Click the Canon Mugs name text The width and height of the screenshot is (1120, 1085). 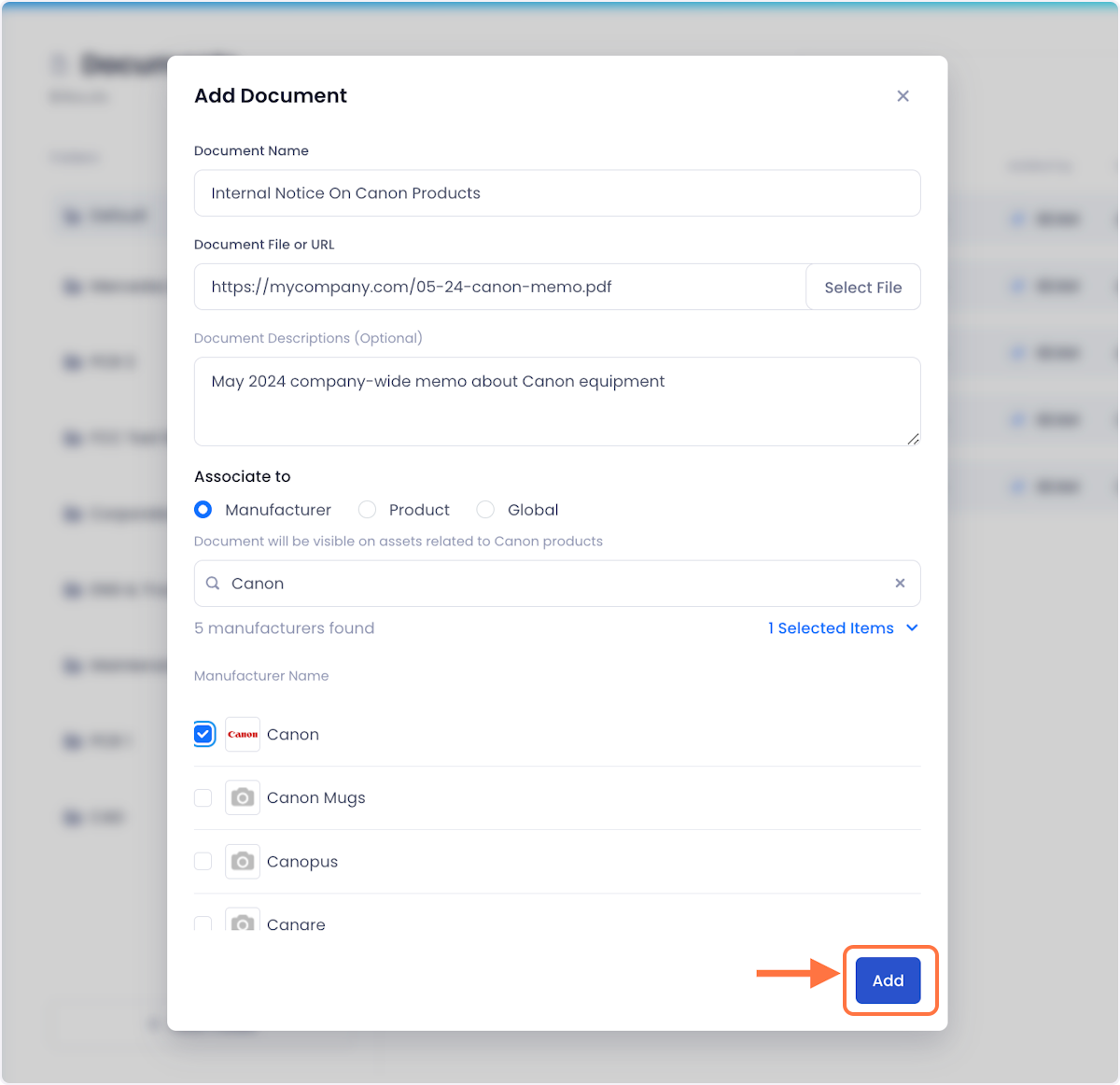[x=316, y=798]
